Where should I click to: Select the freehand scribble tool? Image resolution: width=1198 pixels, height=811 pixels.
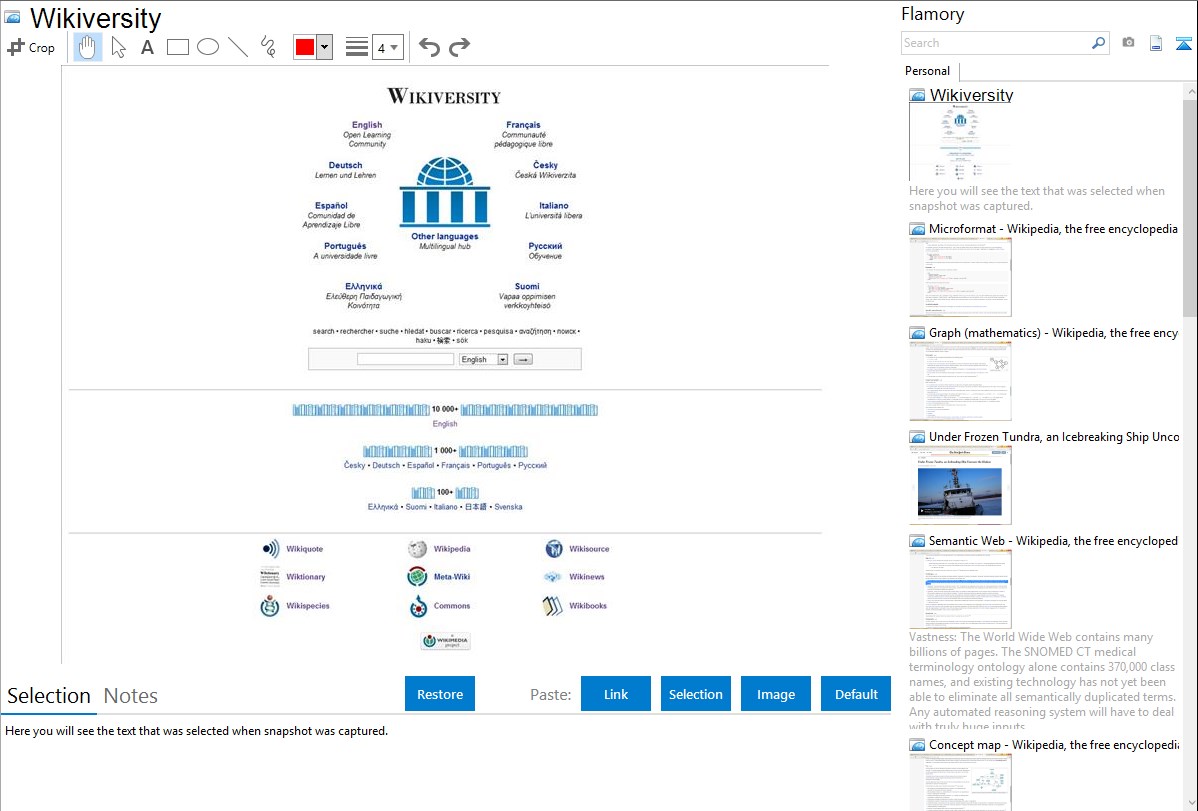coord(268,47)
